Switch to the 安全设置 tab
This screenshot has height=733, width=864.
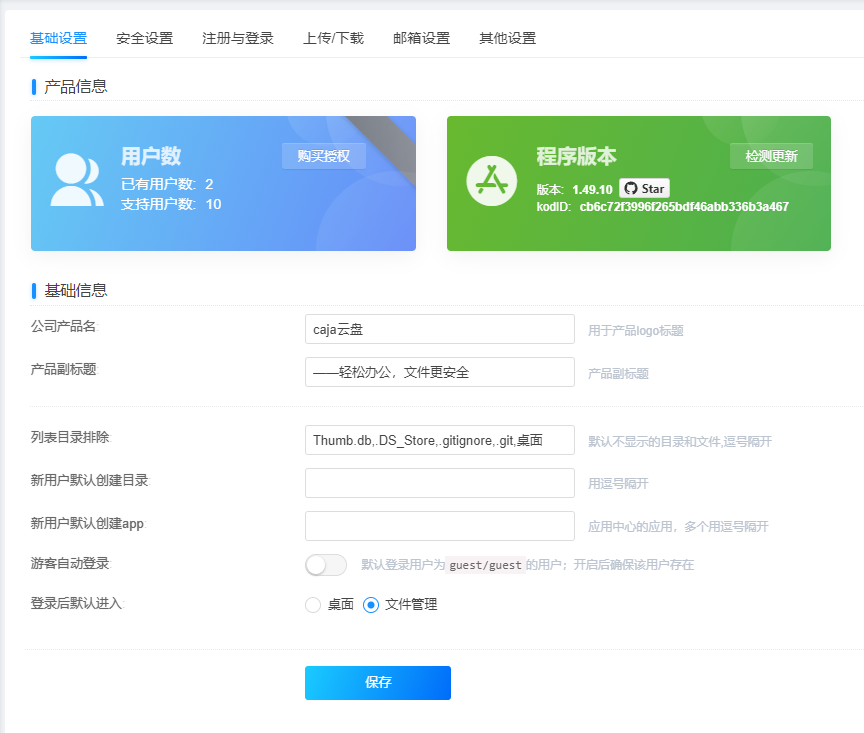pyautogui.click(x=144, y=39)
